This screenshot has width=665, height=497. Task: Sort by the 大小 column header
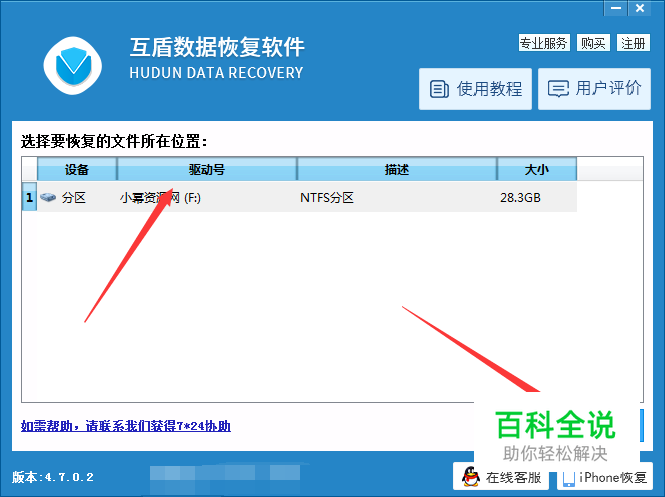tap(536, 169)
